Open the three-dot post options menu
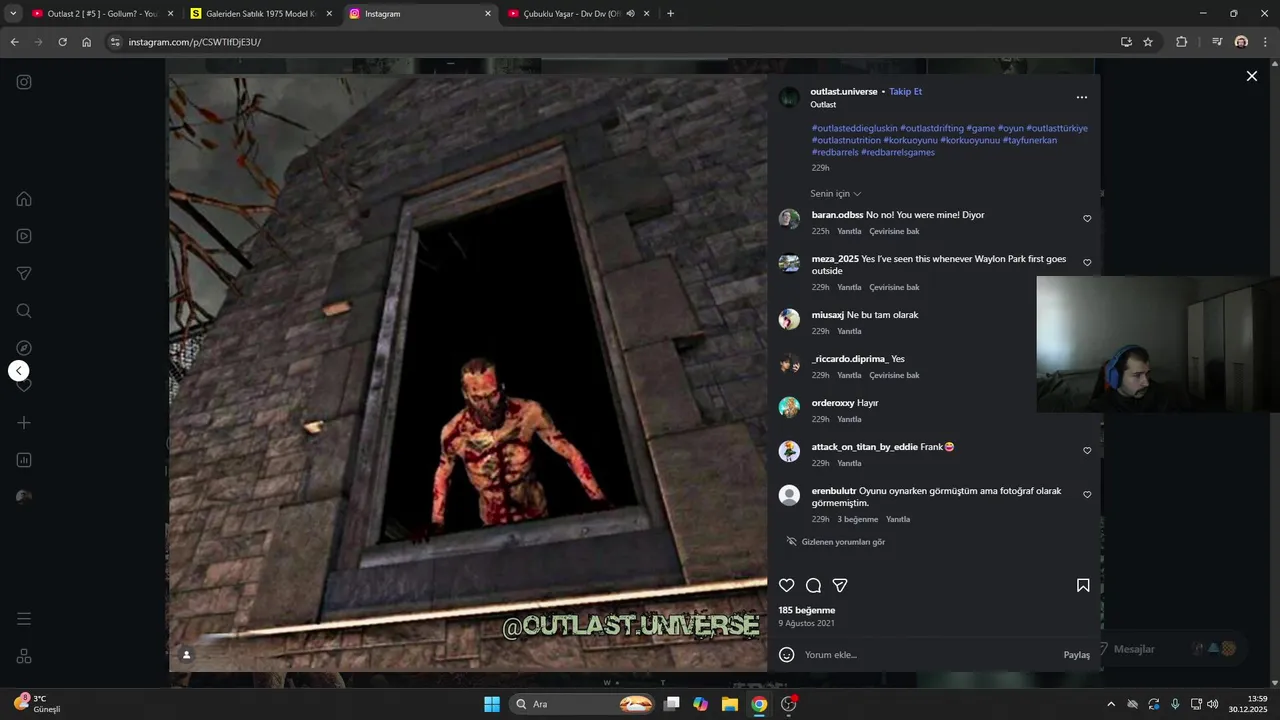Screen dimensions: 1280x720 tap(1081, 98)
